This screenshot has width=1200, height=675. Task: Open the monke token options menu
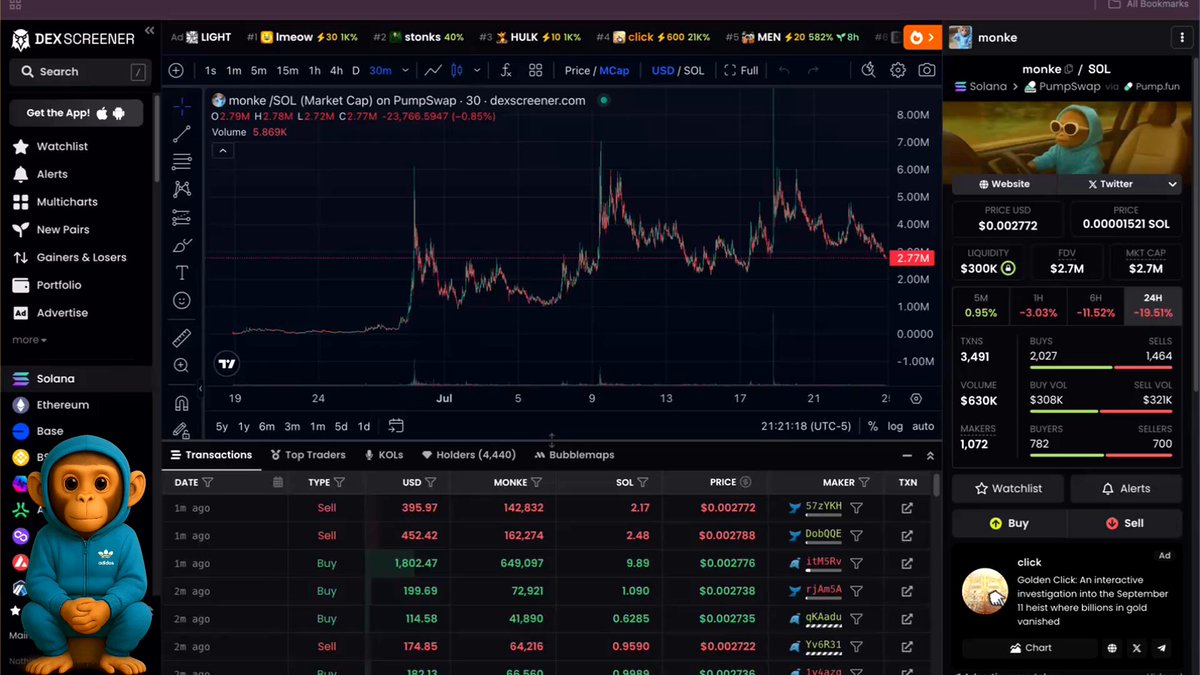coord(1183,37)
